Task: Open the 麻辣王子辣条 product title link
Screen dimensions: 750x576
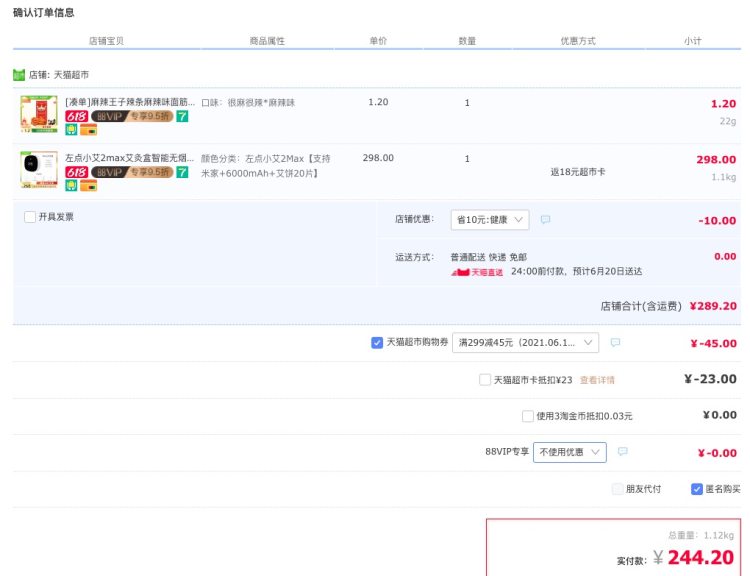Action: coord(130,102)
